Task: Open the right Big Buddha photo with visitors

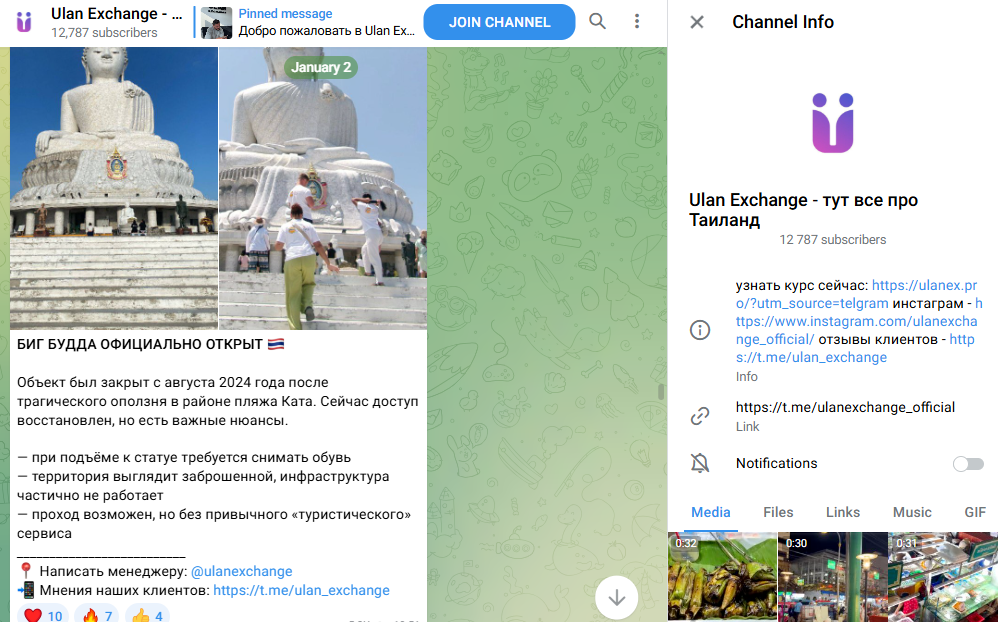Action: 323,189
